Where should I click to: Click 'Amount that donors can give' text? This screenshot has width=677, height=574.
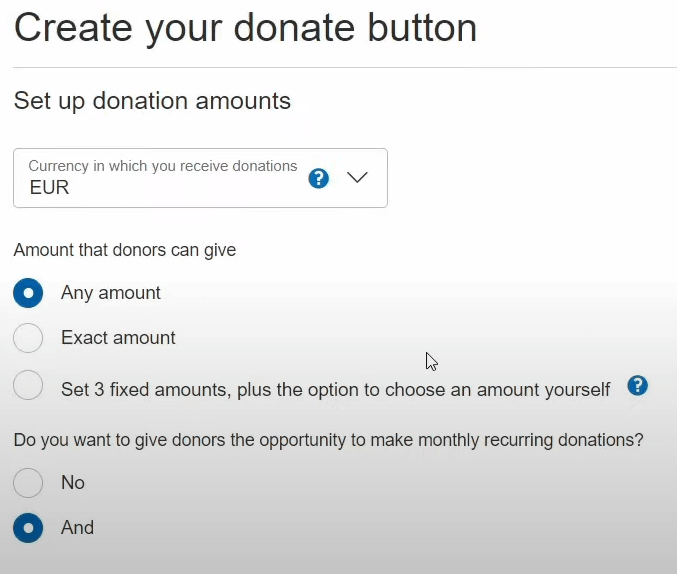tap(125, 250)
